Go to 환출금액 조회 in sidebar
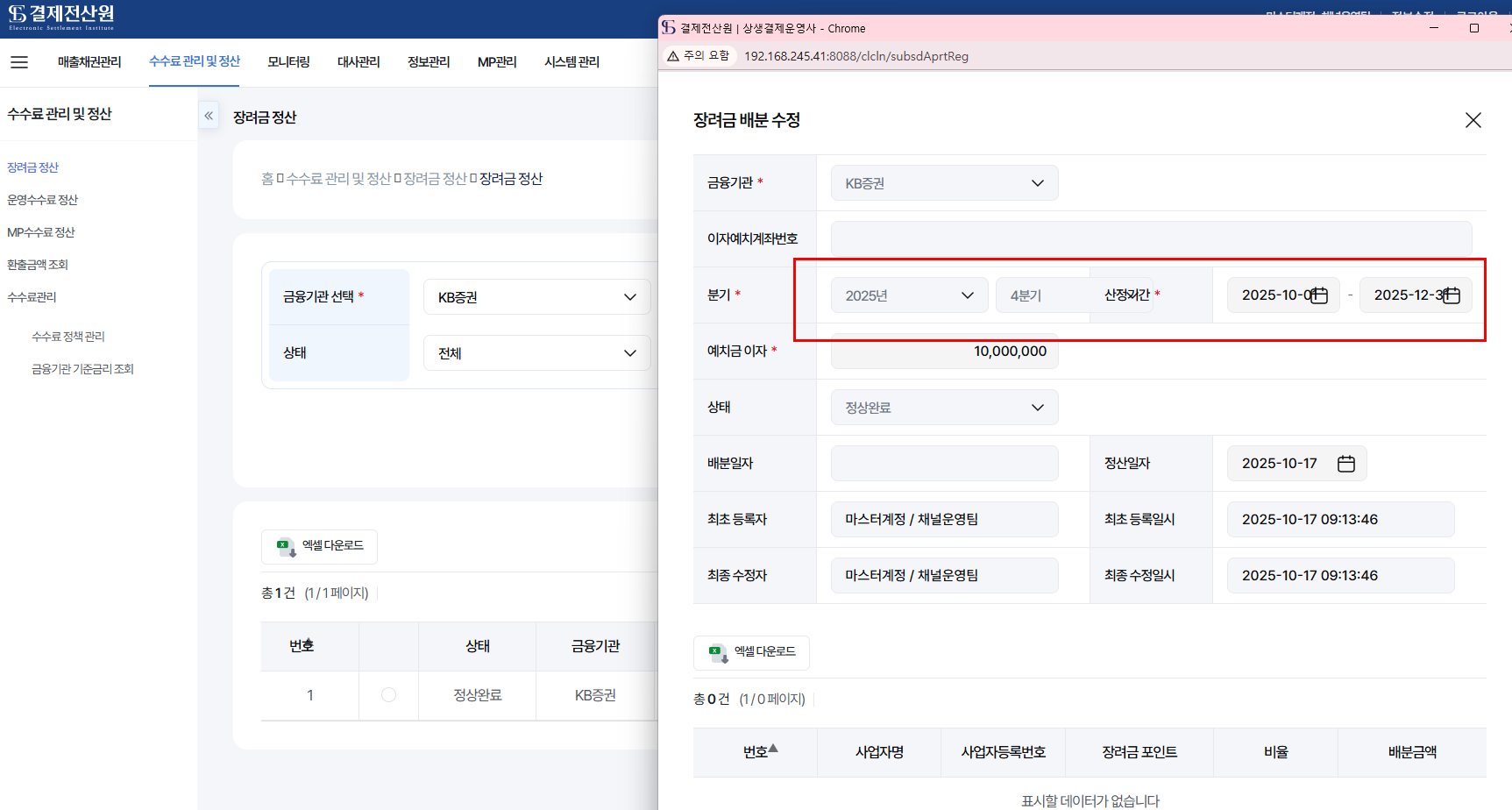The height and width of the screenshot is (810, 1512). pyautogui.click(x=38, y=265)
